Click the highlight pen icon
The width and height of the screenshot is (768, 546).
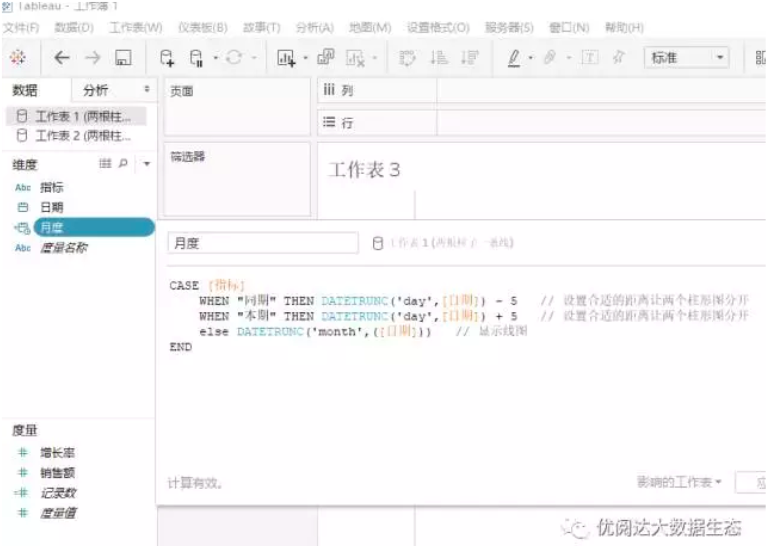(514, 58)
